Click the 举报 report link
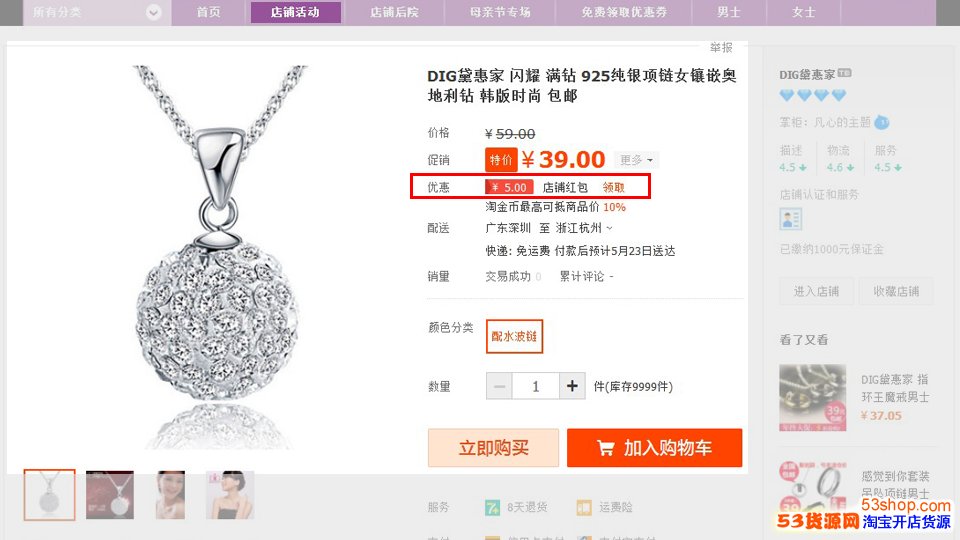The width and height of the screenshot is (960, 540). click(x=721, y=47)
